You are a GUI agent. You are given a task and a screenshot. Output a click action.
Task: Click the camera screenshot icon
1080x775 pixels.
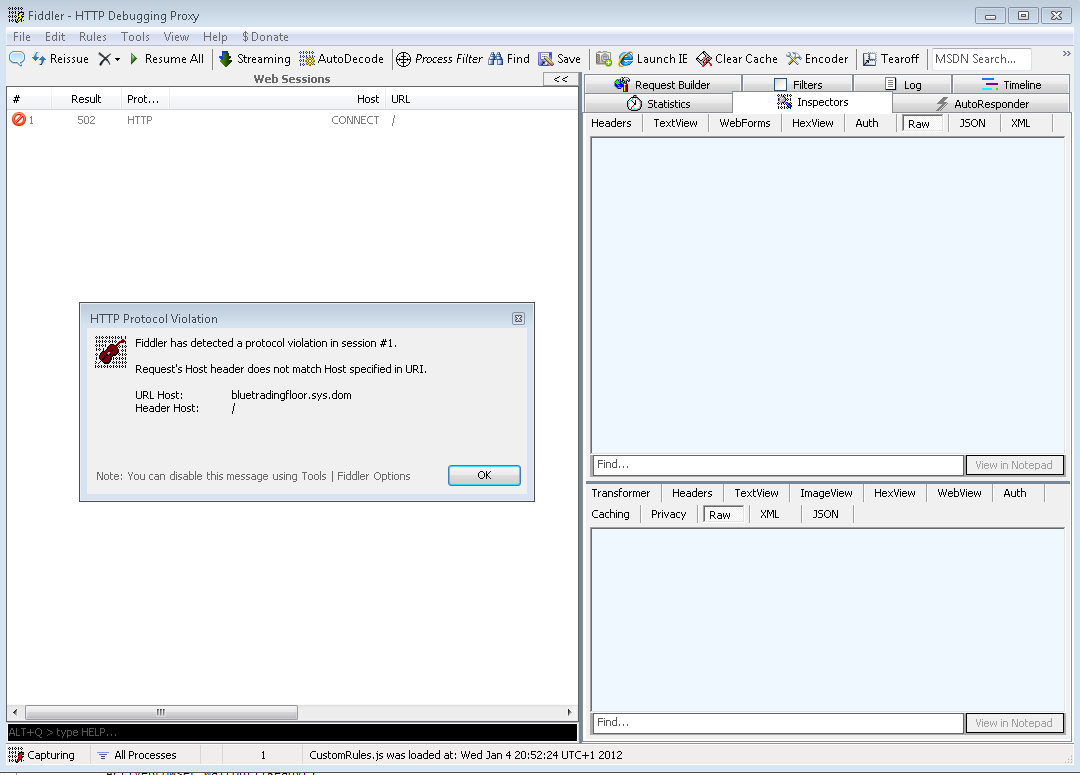coord(604,59)
